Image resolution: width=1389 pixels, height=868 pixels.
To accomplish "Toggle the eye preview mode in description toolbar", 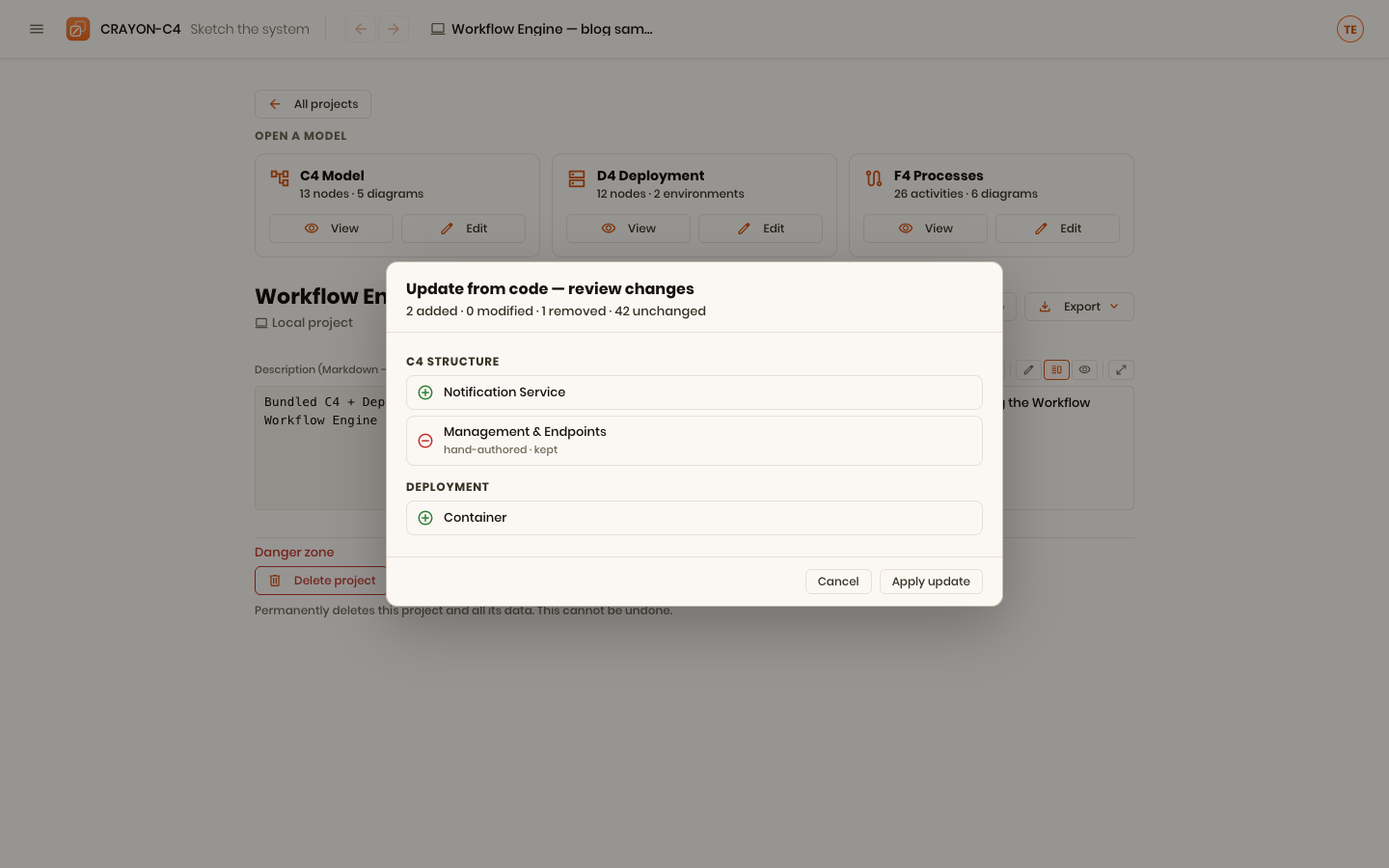I will [1084, 369].
